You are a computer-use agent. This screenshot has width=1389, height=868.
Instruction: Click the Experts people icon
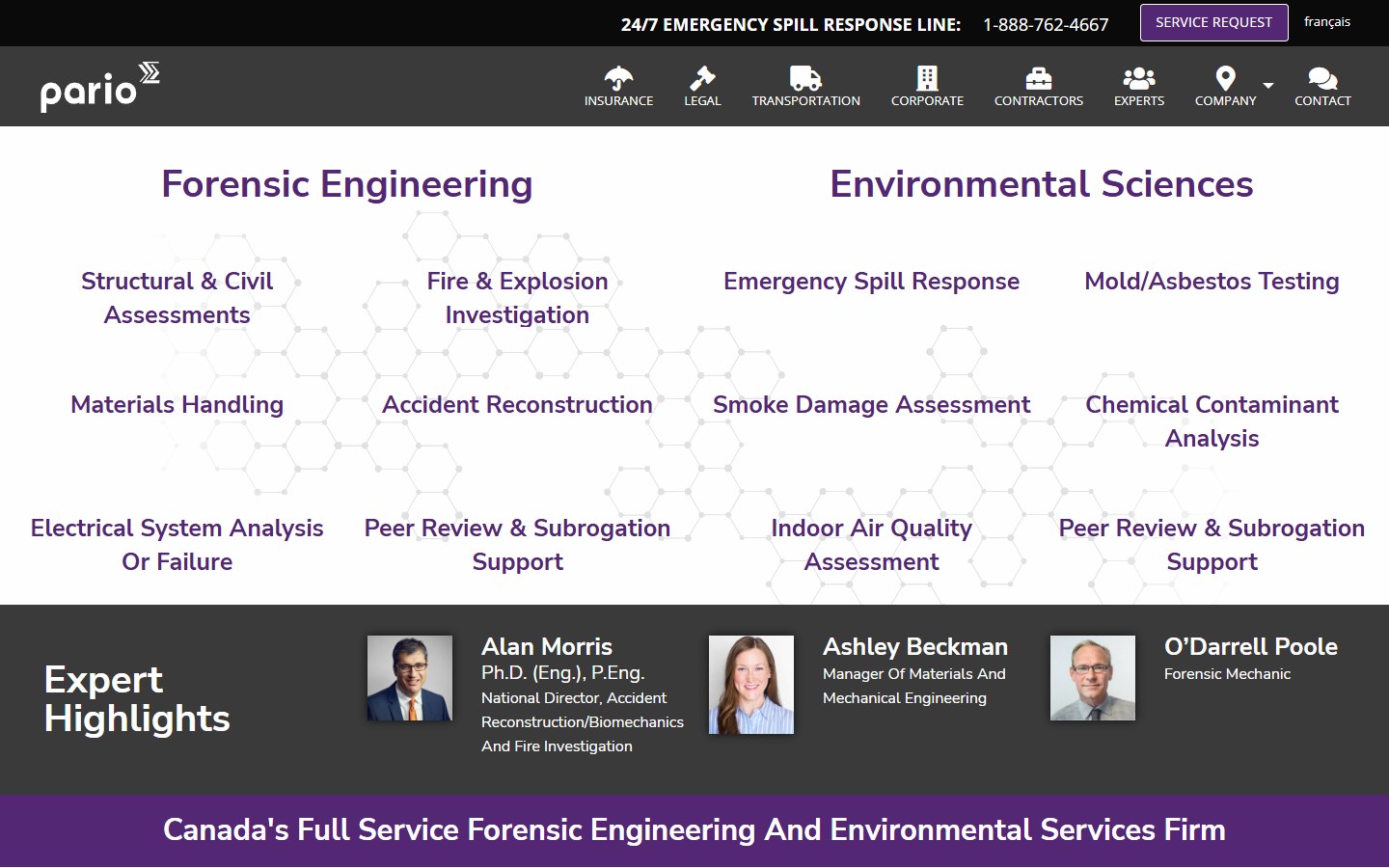coord(1139,78)
